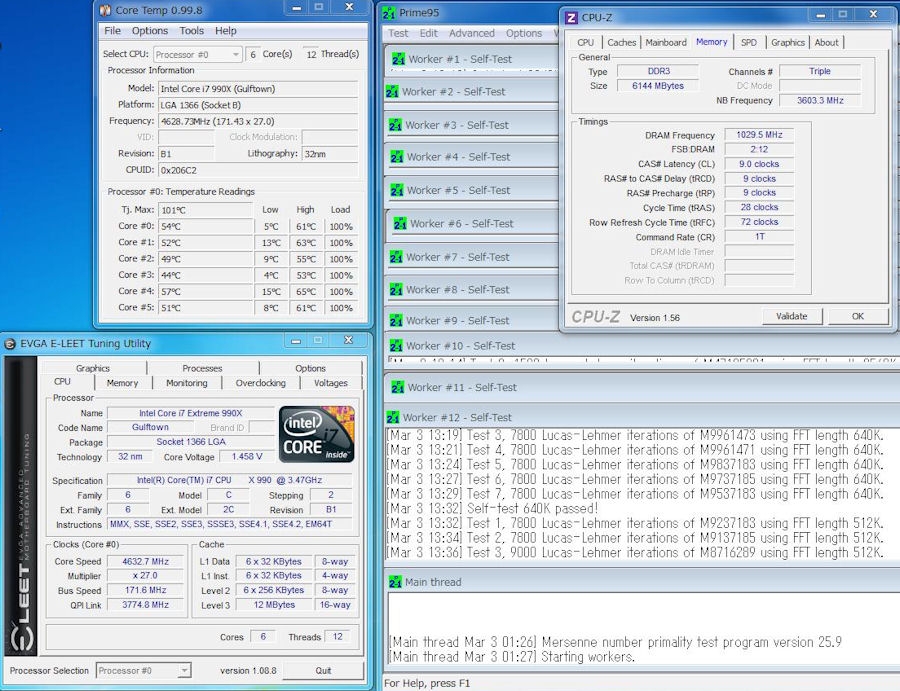The width and height of the screenshot is (900, 691).
Task: Click the CPU-Z purple title bar icon
Action: pyautogui.click(x=571, y=17)
